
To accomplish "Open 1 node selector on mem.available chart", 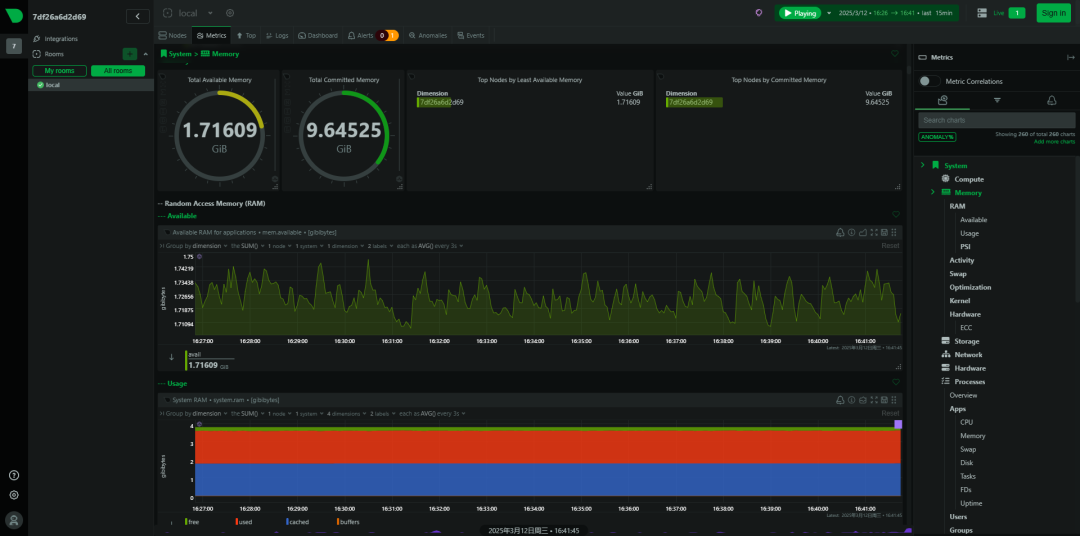I will click(280, 246).
